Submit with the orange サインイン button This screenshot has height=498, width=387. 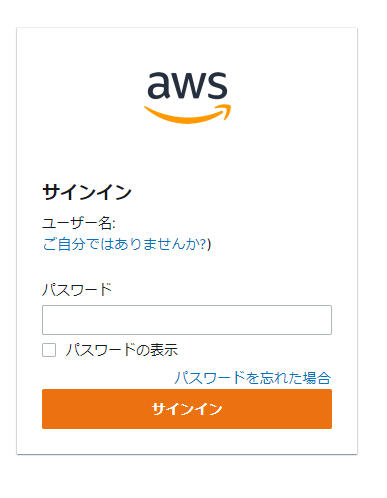tap(187, 409)
